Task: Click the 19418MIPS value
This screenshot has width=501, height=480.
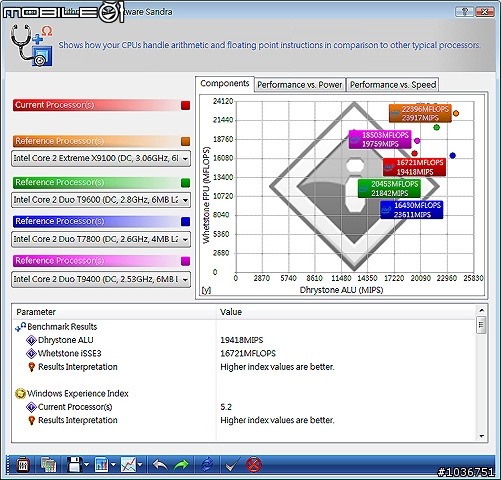Action: click(242, 340)
